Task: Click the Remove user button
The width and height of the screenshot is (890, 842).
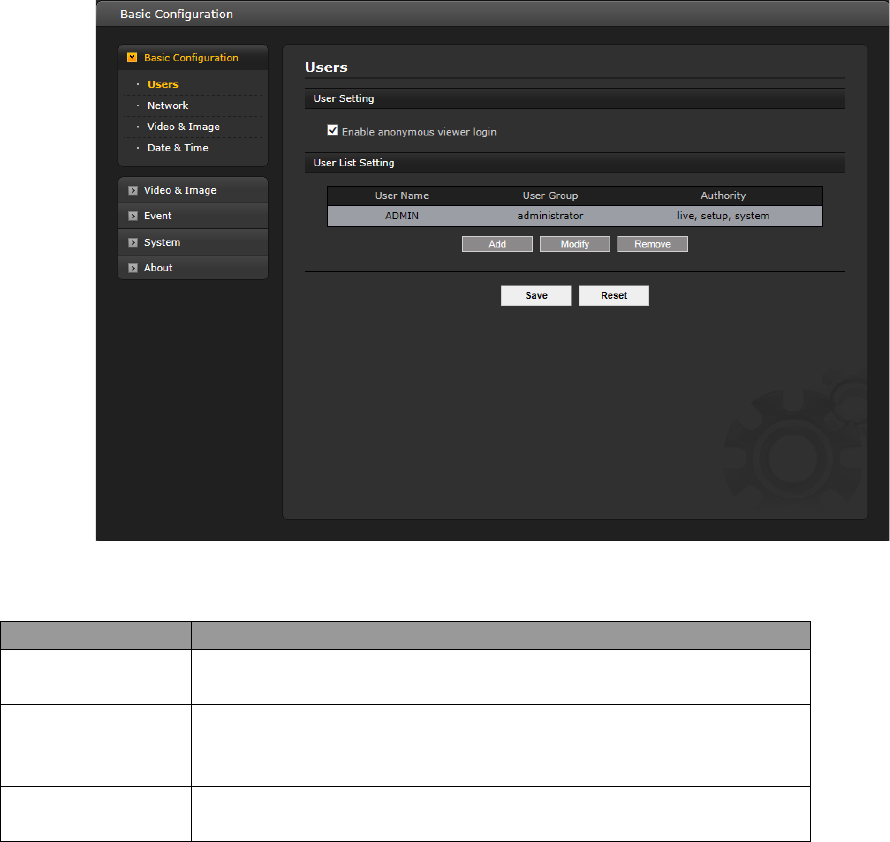Action: 653,244
